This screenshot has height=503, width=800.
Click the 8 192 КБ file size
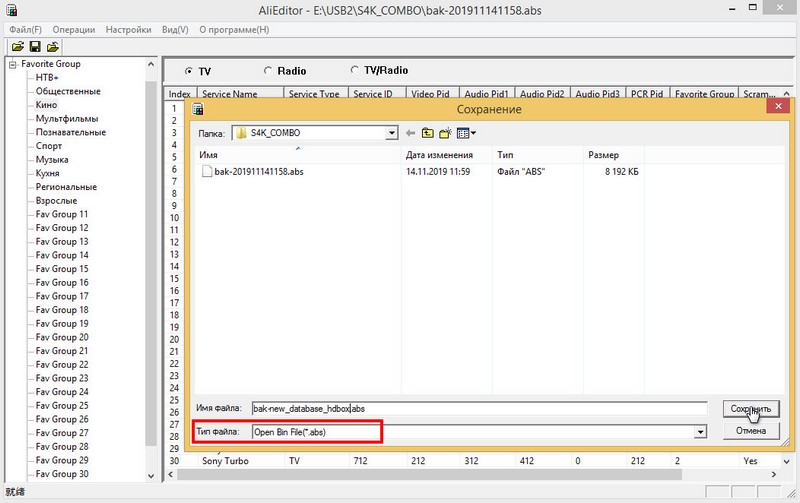click(621, 172)
